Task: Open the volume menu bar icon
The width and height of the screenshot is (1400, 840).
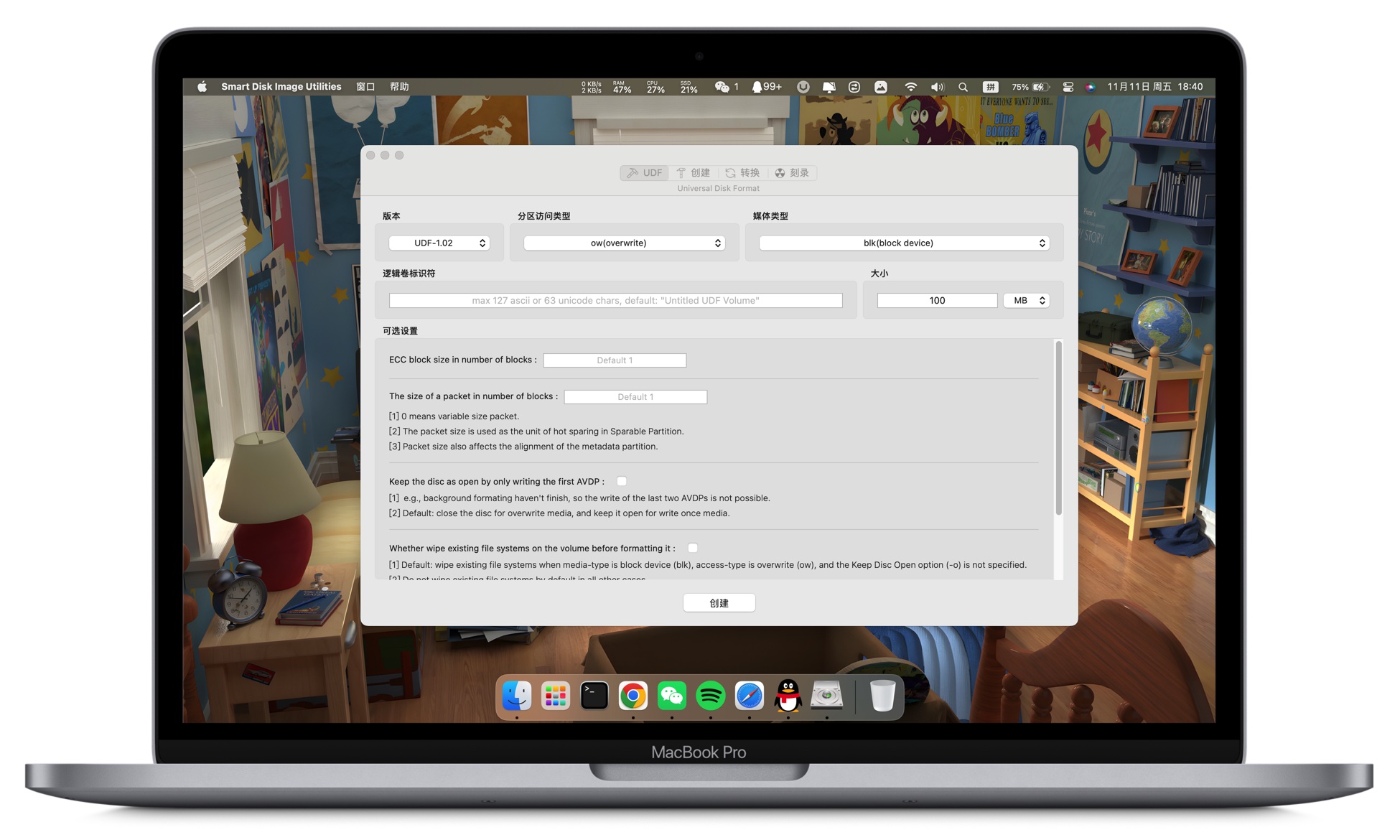Action: pos(937,87)
